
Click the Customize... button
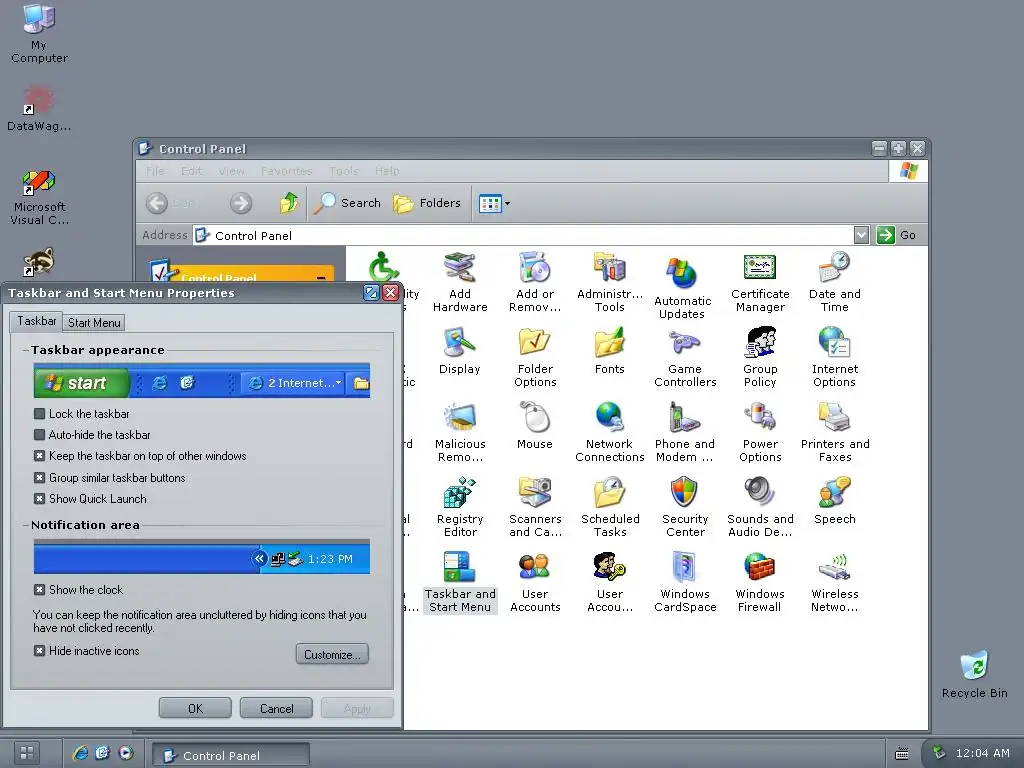click(332, 654)
